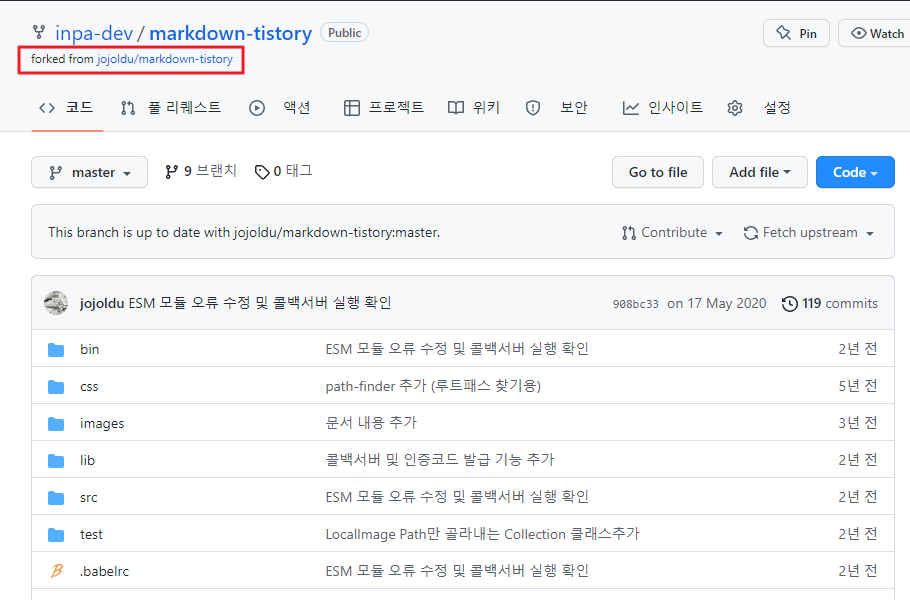910x600 pixels.
Task: Open commit message 문서 내용 추가
Action: (371, 423)
